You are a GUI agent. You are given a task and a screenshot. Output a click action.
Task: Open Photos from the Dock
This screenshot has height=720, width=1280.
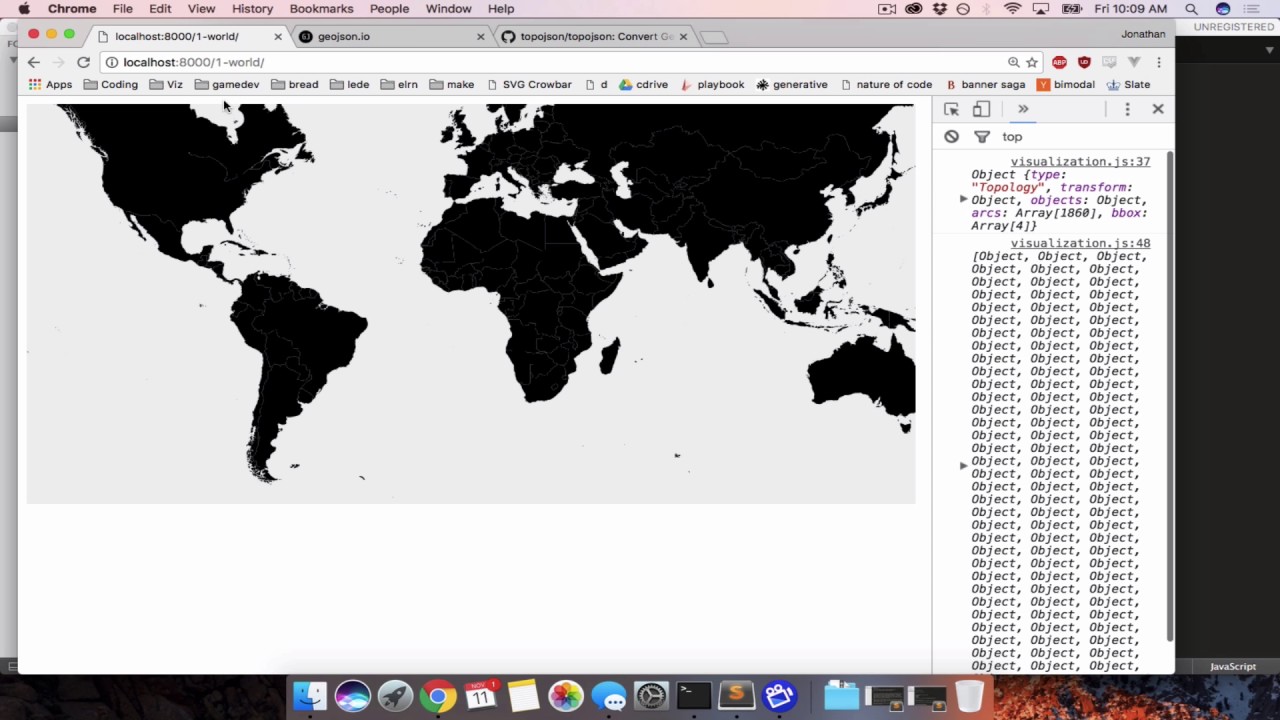565,695
